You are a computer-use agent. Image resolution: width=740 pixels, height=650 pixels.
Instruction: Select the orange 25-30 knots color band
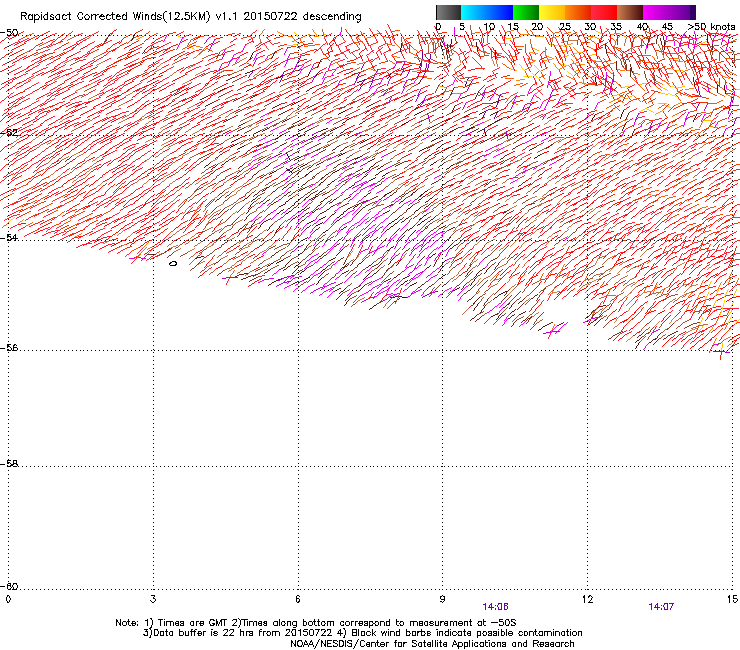[578, 12]
